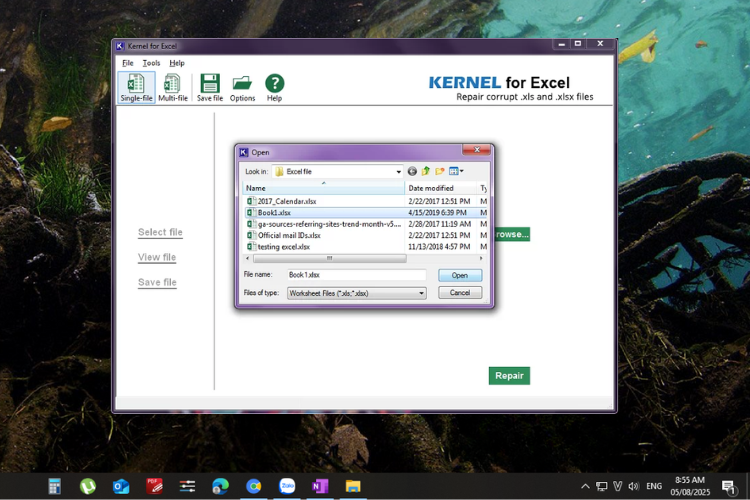Select ga-sources-referring-sites-trend-month file

tap(330, 224)
